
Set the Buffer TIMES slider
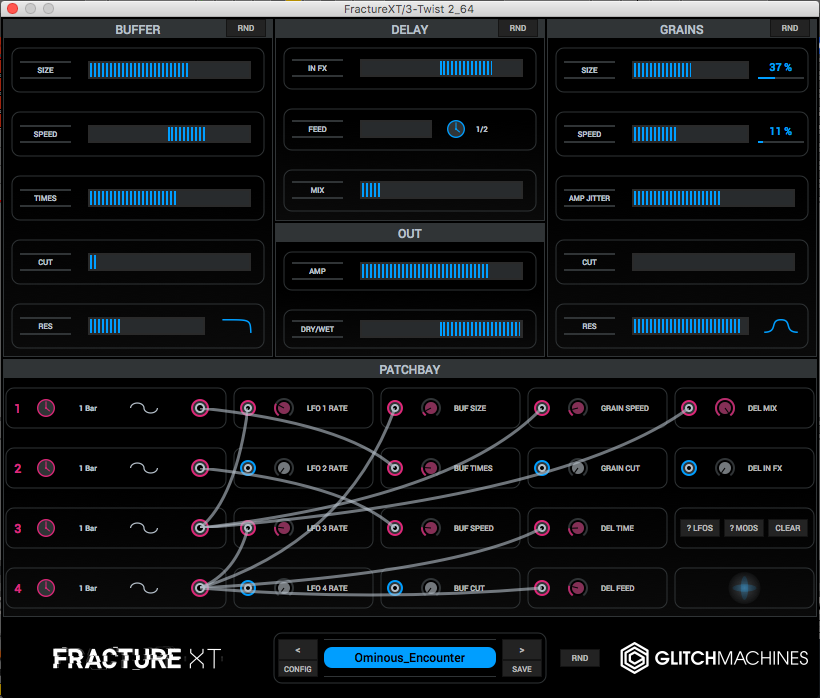pyautogui.click(x=169, y=198)
